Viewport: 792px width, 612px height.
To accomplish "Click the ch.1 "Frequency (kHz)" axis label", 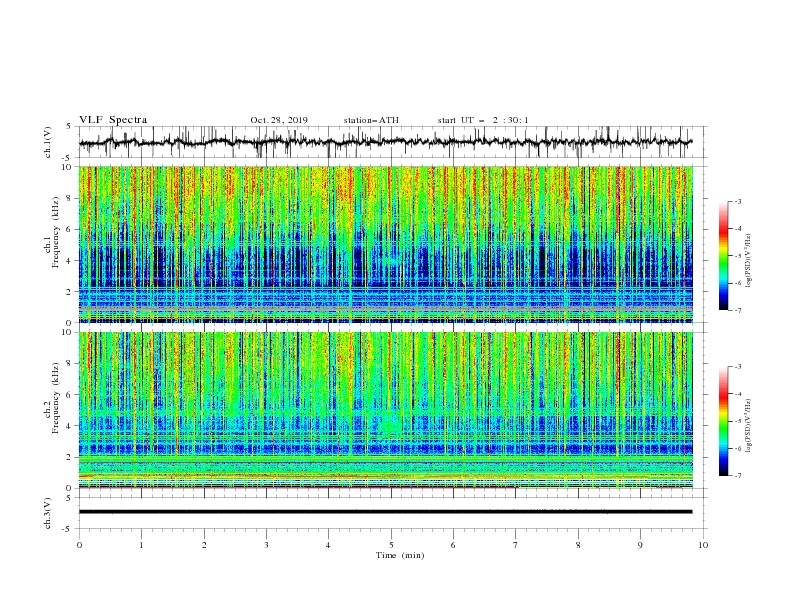I will point(55,233).
